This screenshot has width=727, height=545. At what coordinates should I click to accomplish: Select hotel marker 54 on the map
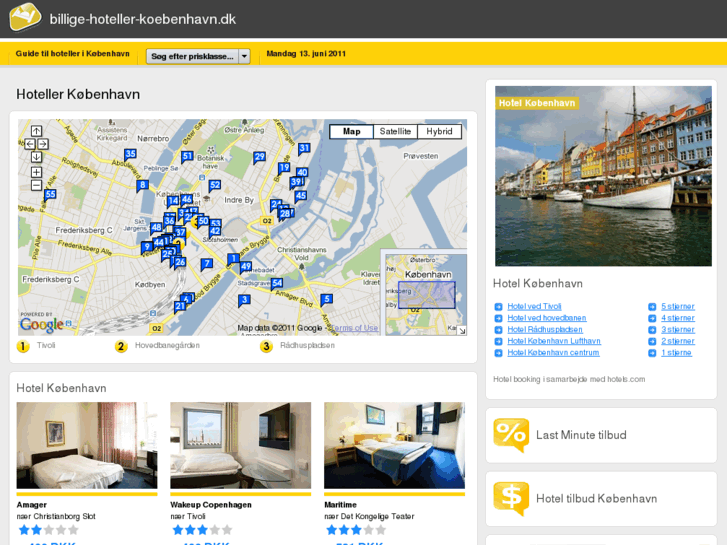click(277, 283)
